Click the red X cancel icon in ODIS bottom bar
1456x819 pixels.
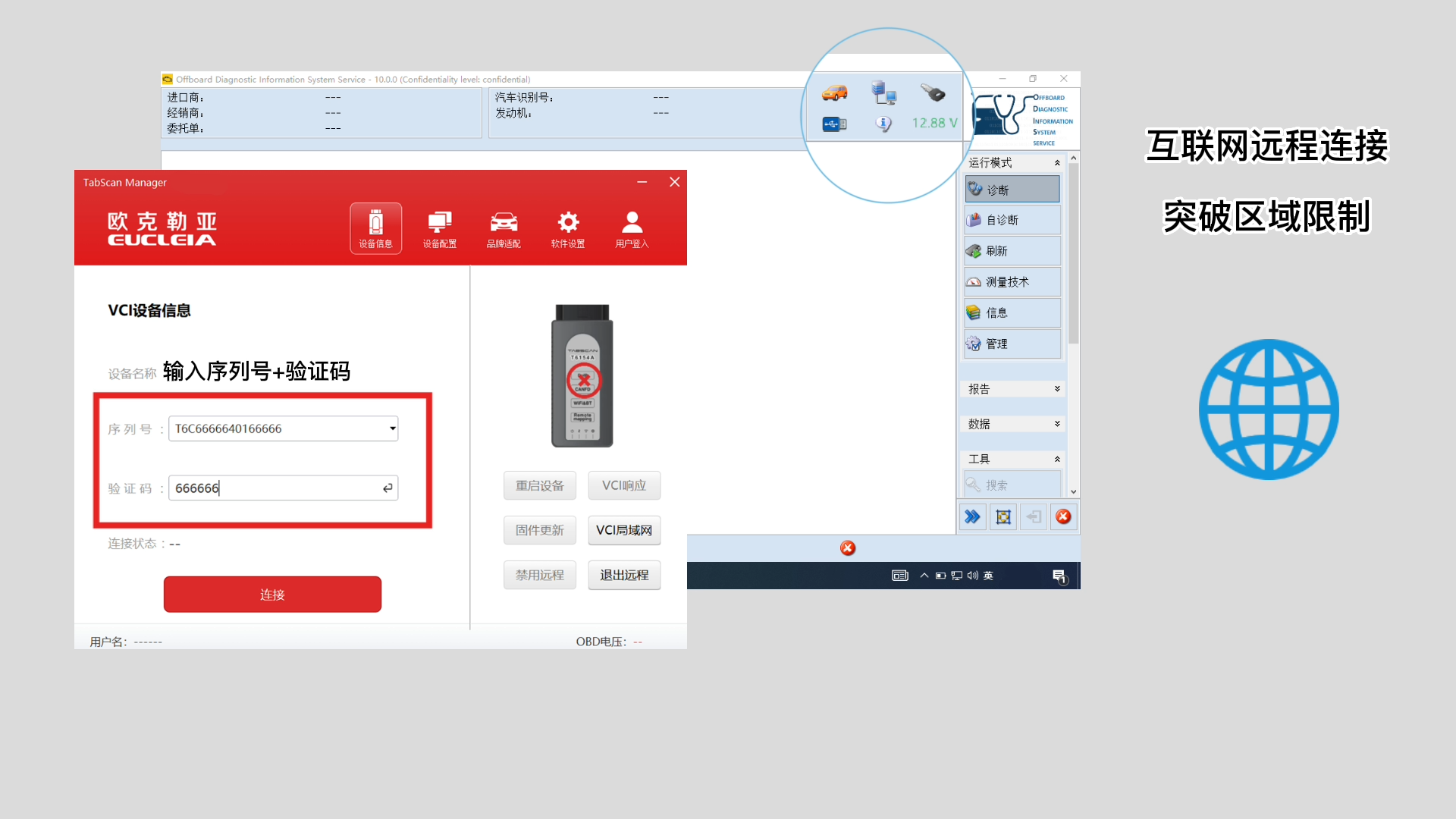1064,517
